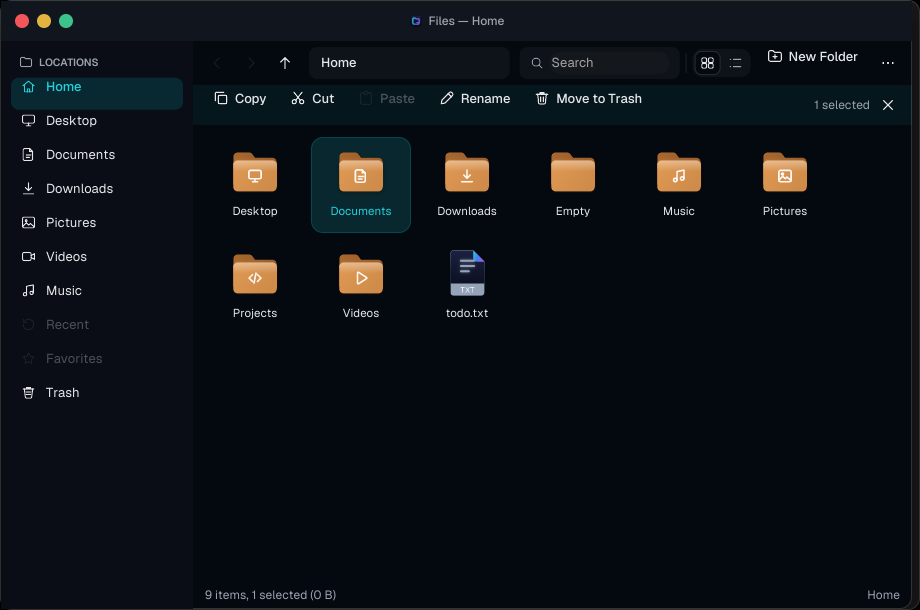920x610 pixels.
Task: Open Pictures in sidebar locations
Action: tap(97, 223)
